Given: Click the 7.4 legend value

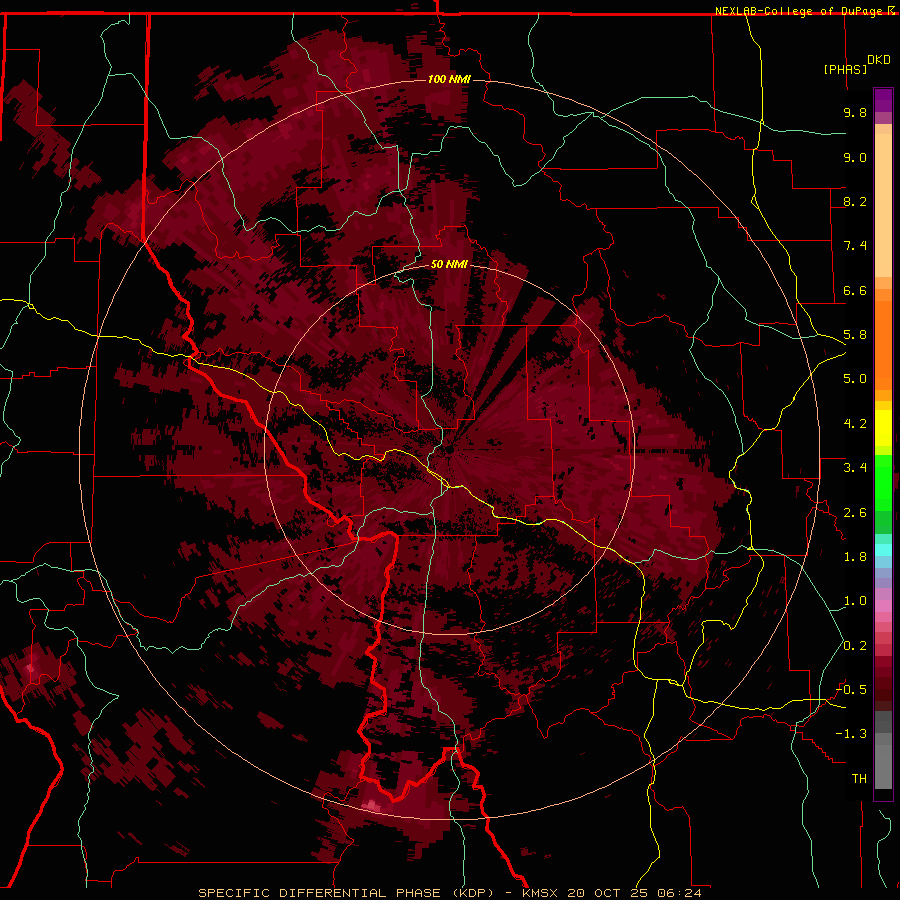Looking at the screenshot, I should click(x=855, y=246).
